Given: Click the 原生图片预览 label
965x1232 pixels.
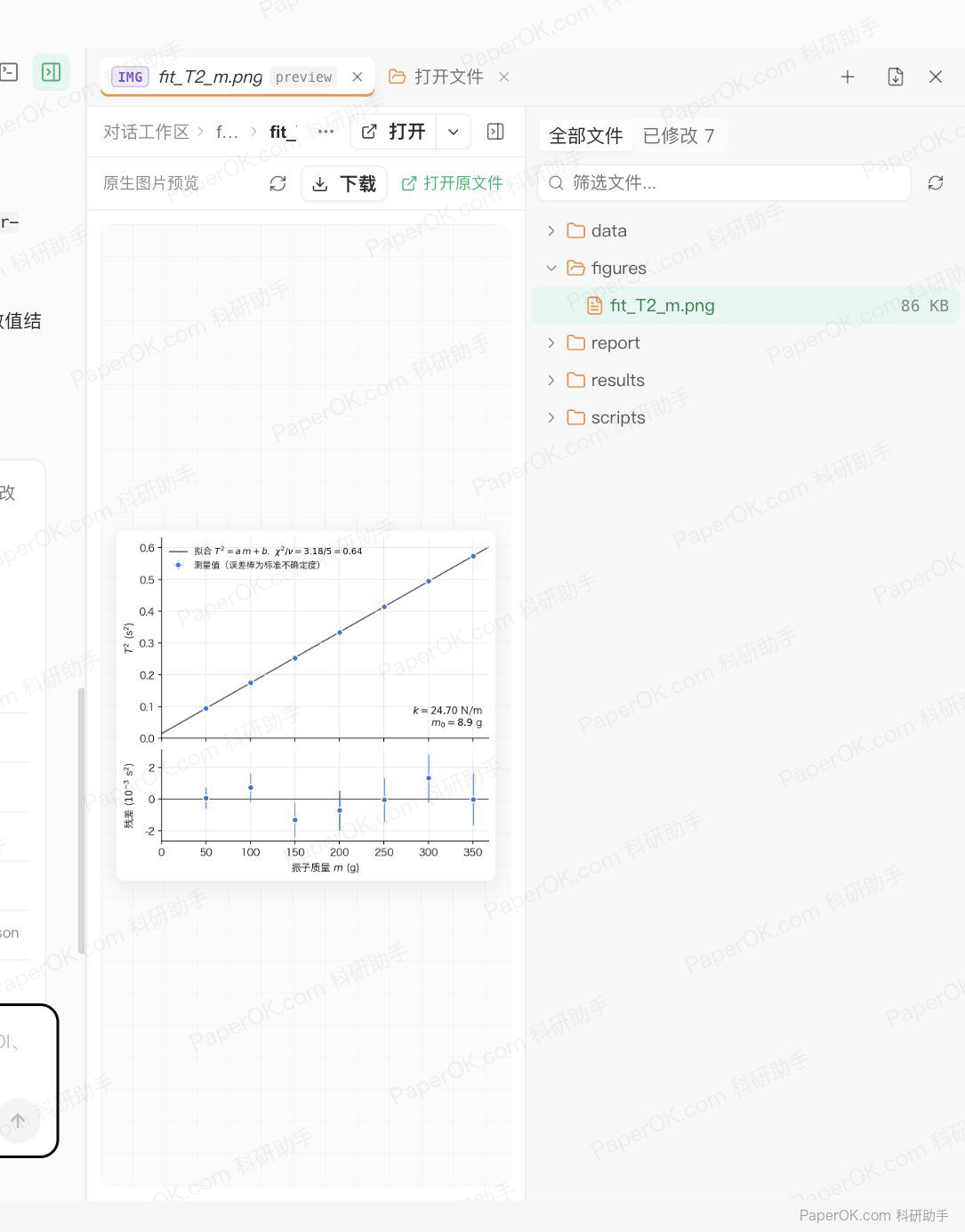Looking at the screenshot, I should click(151, 183).
